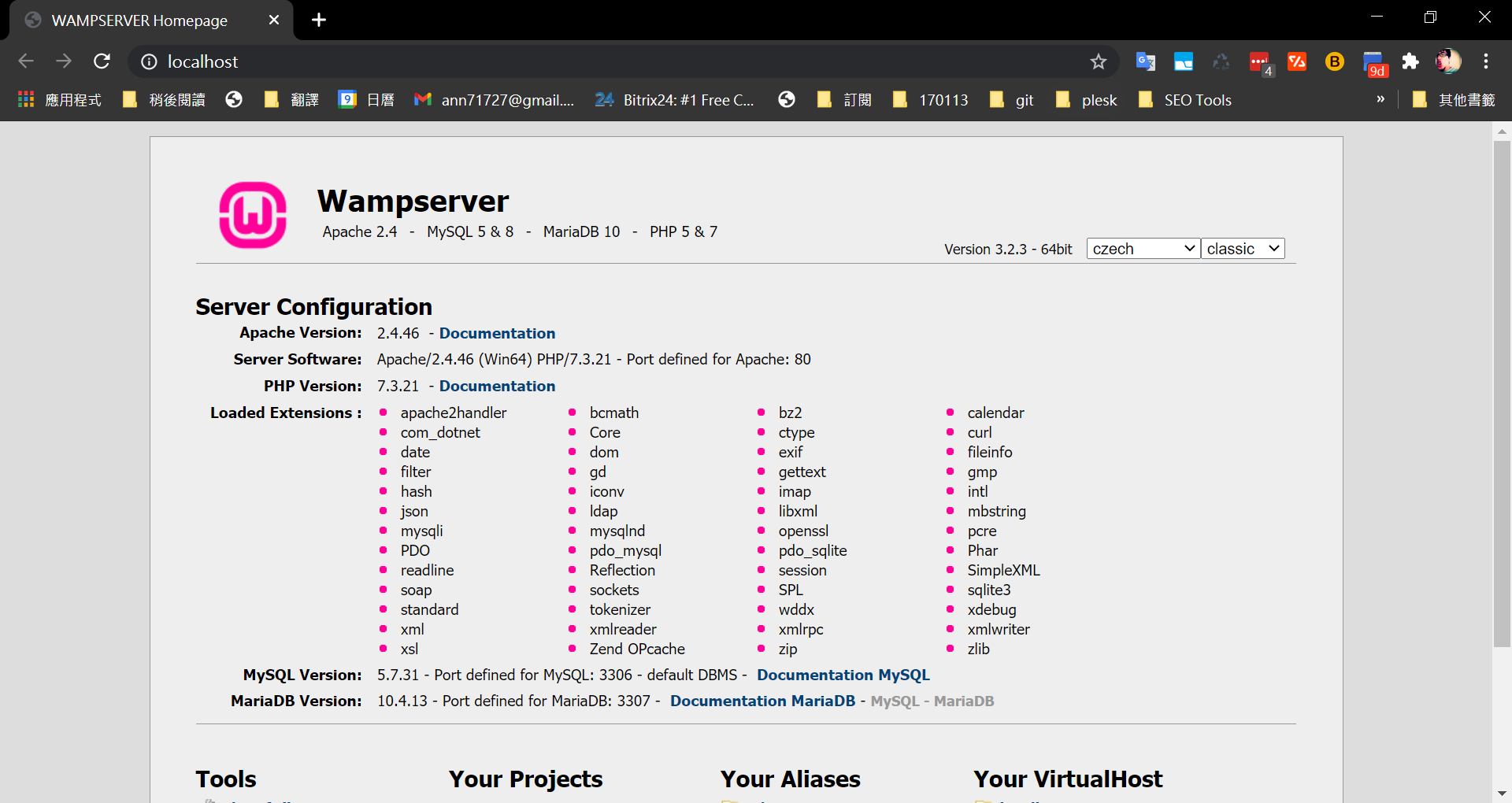This screenshot has height=803, width=1512.
Task: Click the gray MySQL - MariaDB link
Action: (932, 701)
